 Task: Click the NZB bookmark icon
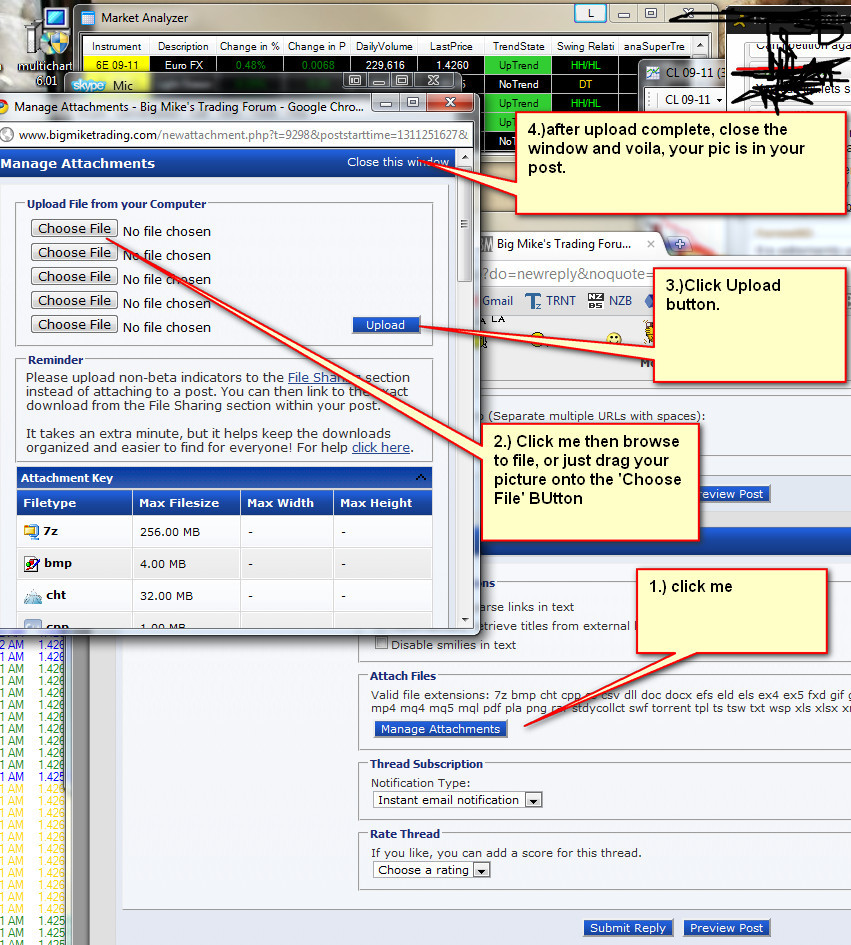point(595,301)
